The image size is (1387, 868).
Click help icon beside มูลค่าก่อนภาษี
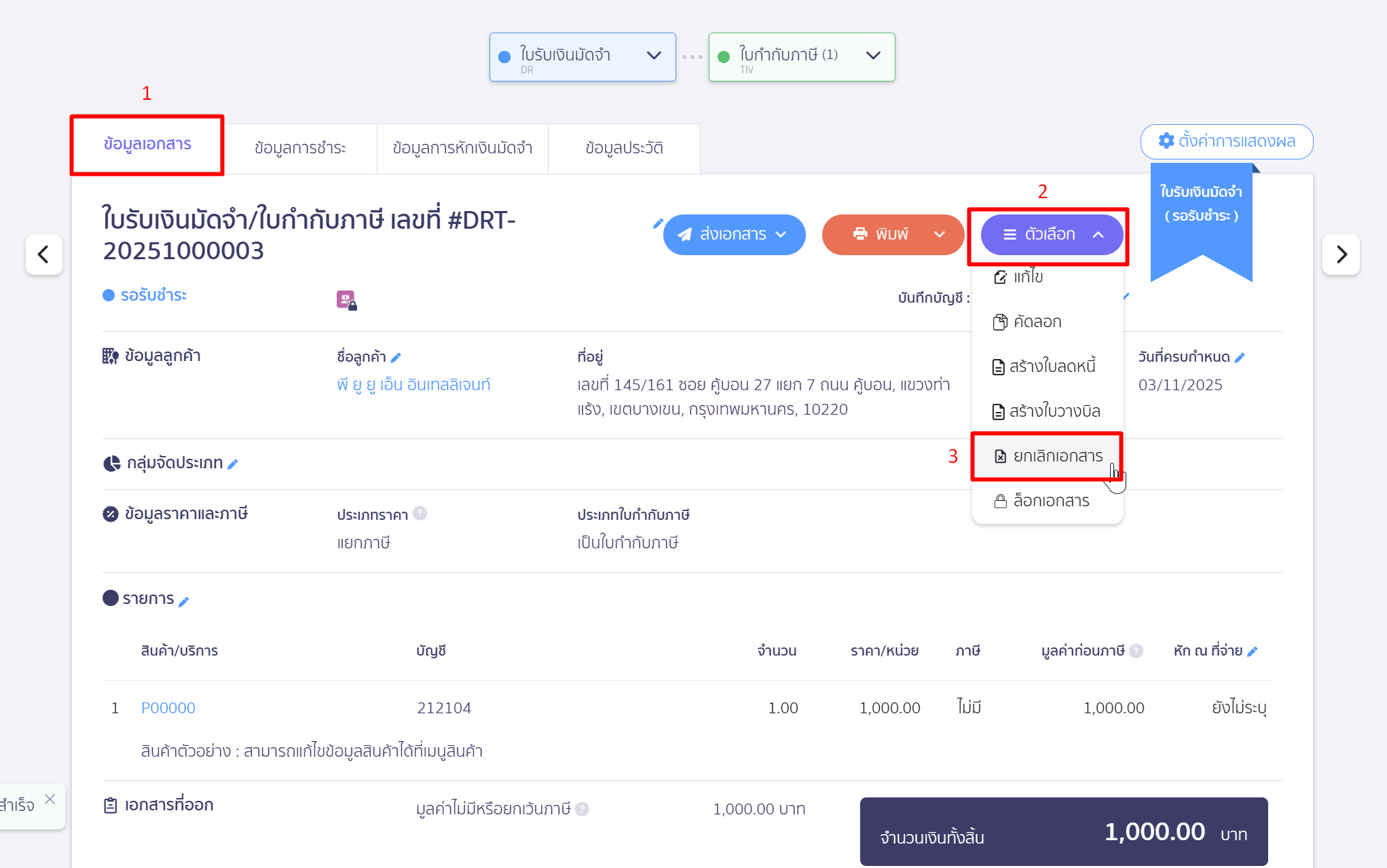[x=1136, y=651]
